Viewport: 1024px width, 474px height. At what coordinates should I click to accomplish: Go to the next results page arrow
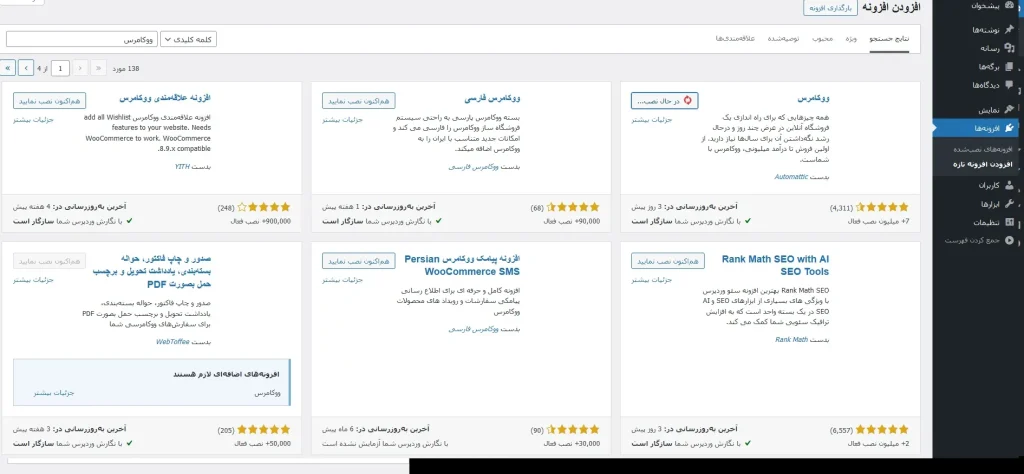pyautogui.click(x=27, y=68)
